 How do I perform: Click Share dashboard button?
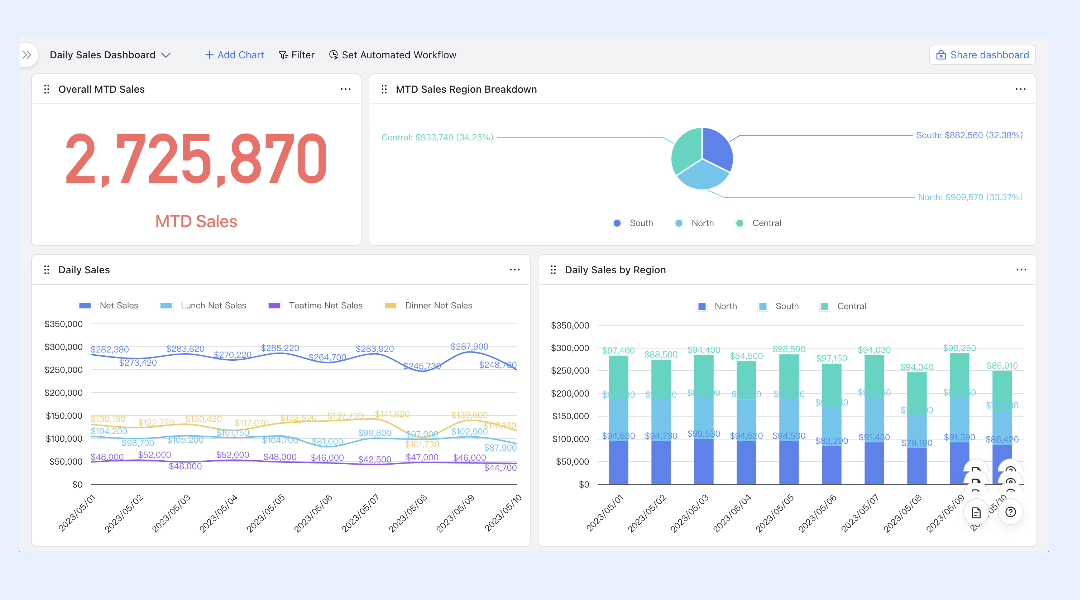coord(982,55)
